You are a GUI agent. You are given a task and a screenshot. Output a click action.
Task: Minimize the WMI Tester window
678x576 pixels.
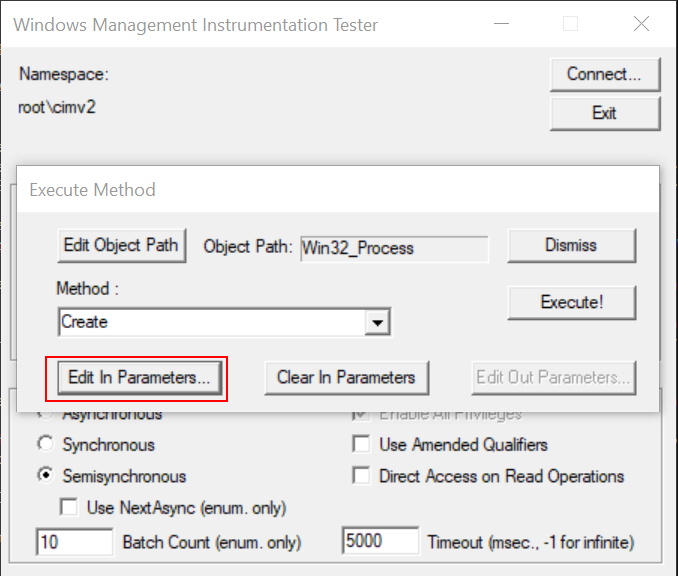coord(500,24)
